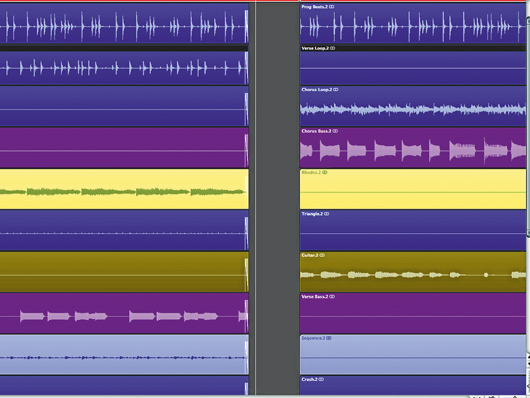This screenshot has width=530, height=398.
Task: Select the Guitar.2 olive audio region
Action: tap(413, 272)
